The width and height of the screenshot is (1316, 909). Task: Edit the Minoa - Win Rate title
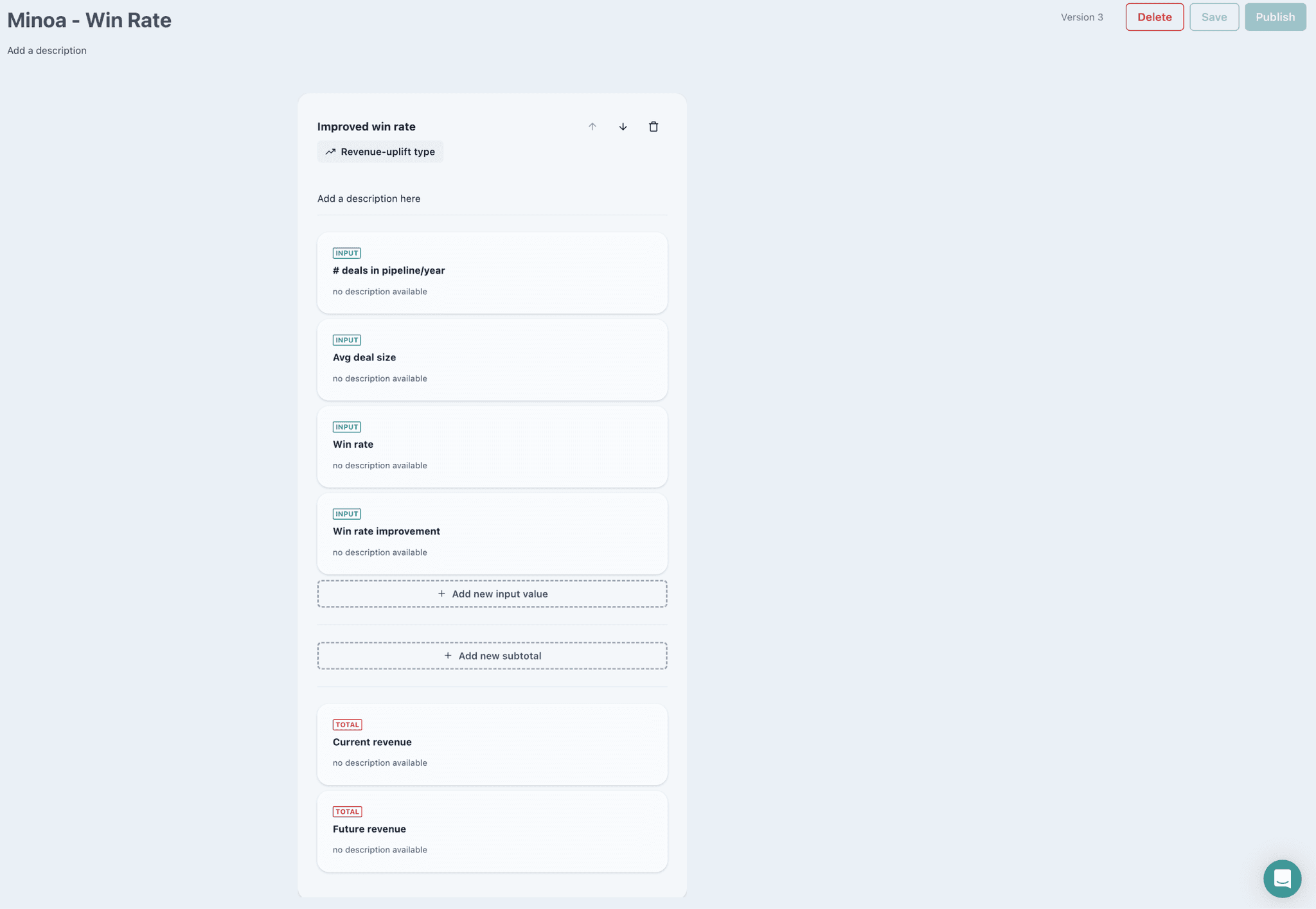tap(89, 20)
